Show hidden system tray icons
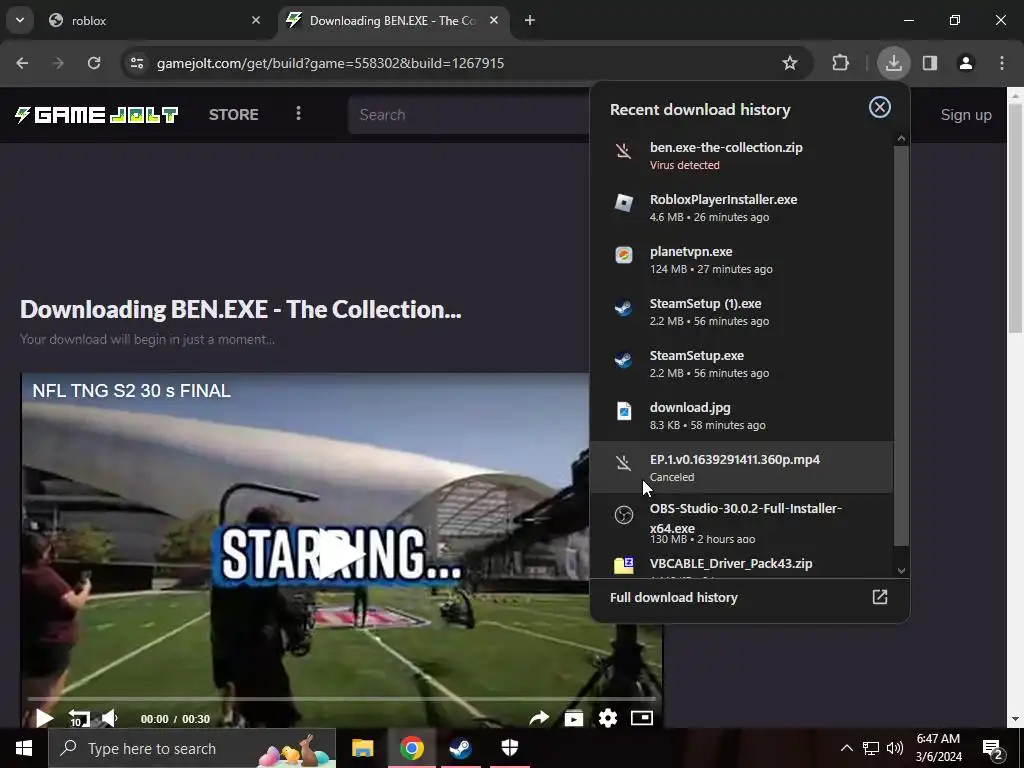The height and width of the screenshot is (768, 1024). click(x=846, y=748)
